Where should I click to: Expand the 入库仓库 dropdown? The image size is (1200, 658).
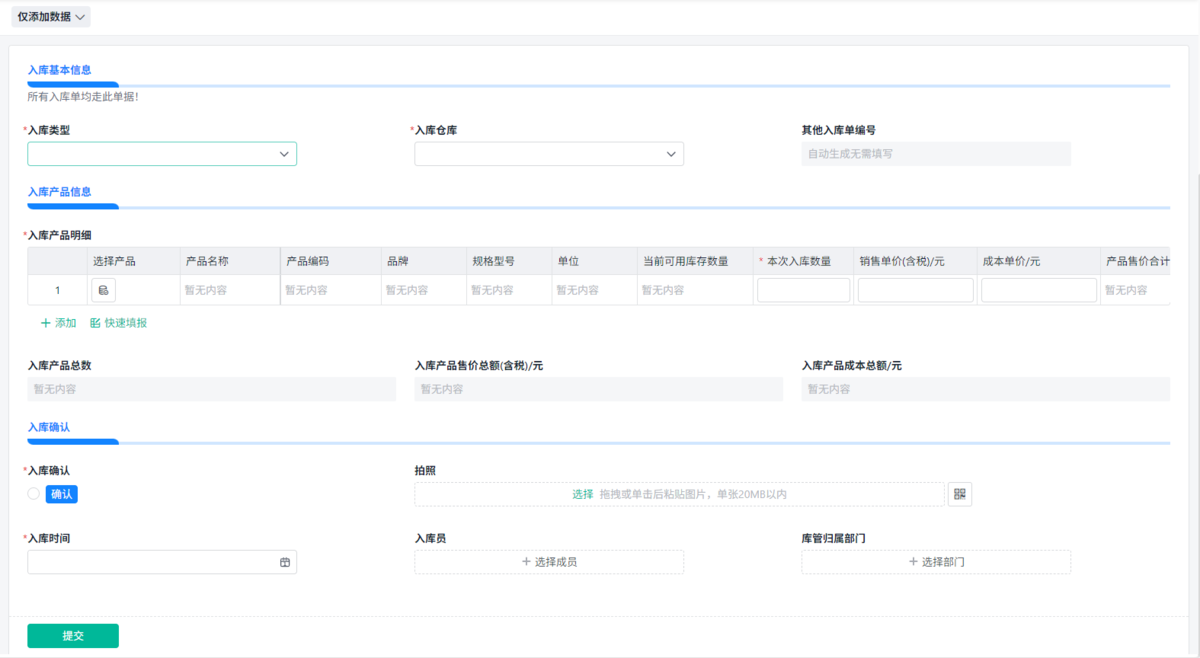[x=549, y=154]
